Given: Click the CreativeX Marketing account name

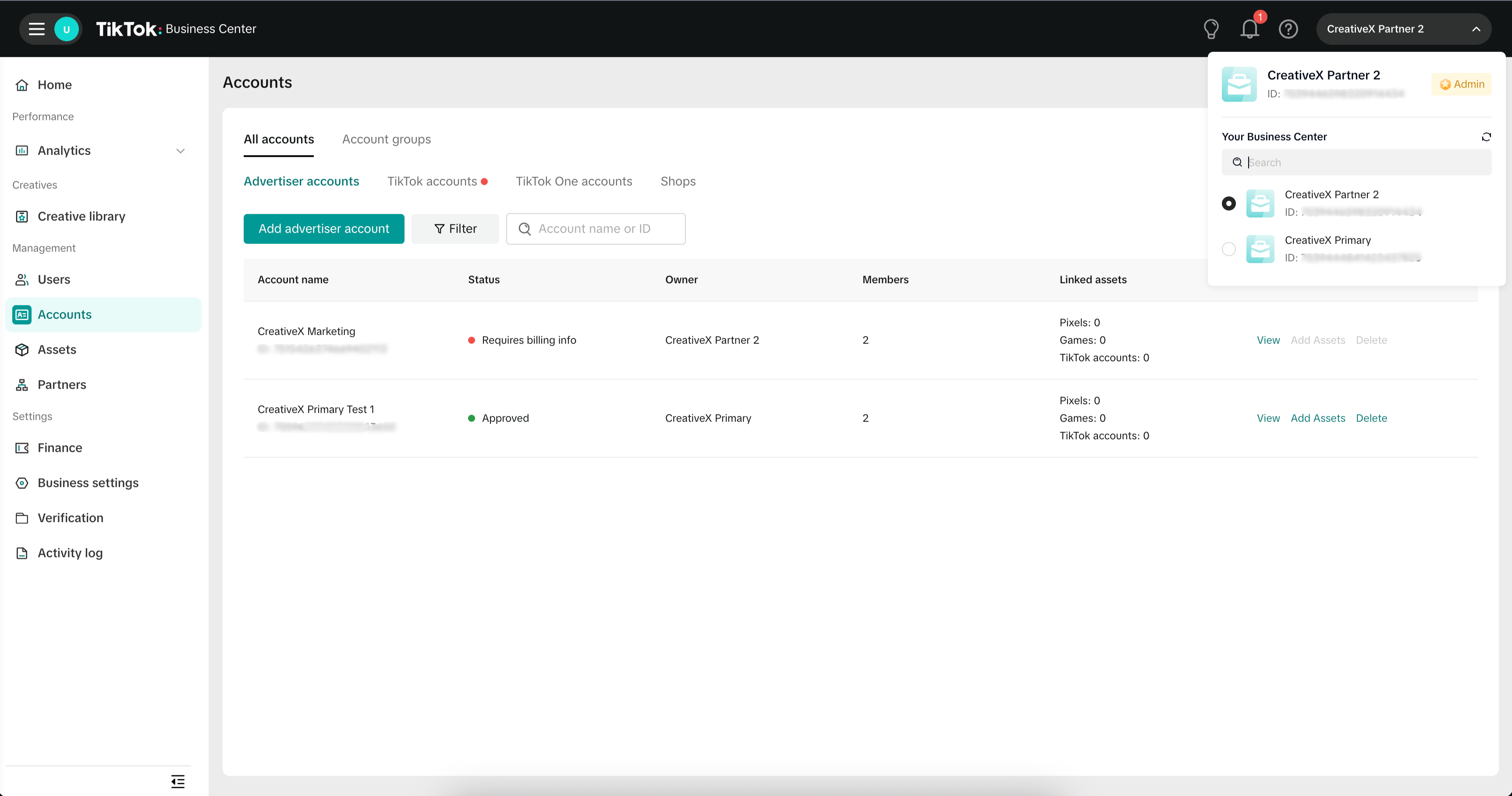Looking at the screenshot, I should click(306, 331).
